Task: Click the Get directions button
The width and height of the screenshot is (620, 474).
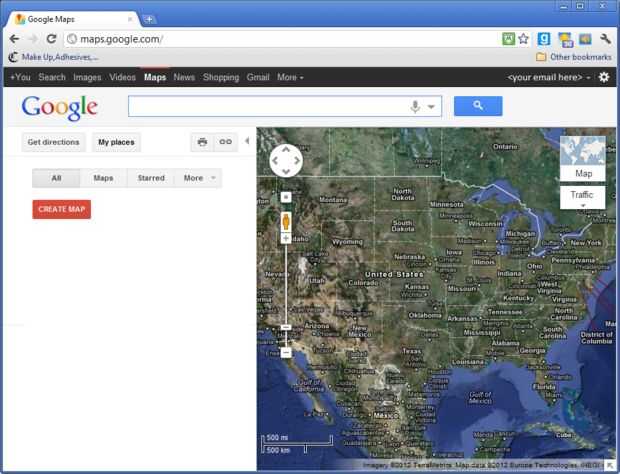Action: 53,142
